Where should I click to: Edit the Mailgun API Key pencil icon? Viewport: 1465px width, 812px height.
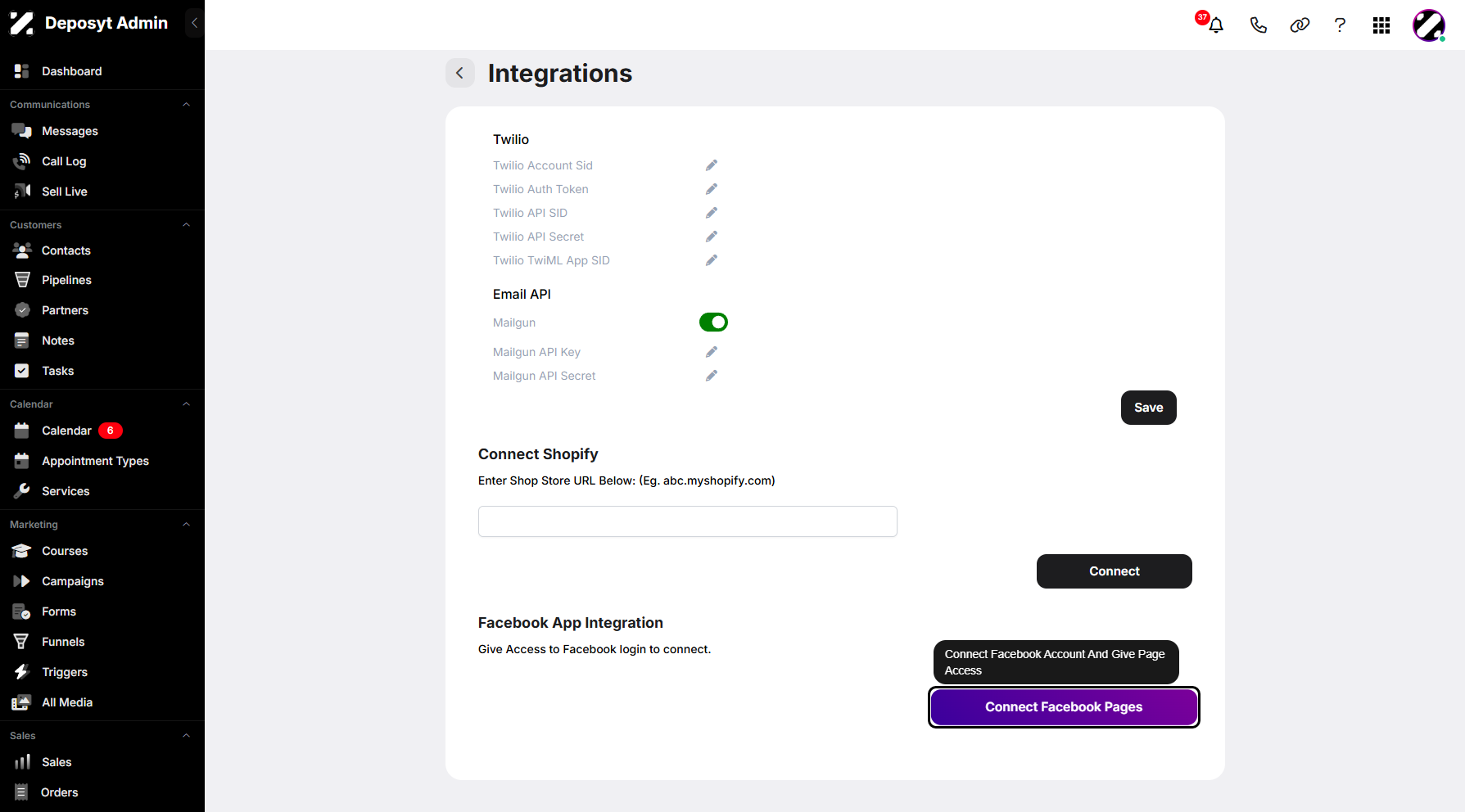712,352
